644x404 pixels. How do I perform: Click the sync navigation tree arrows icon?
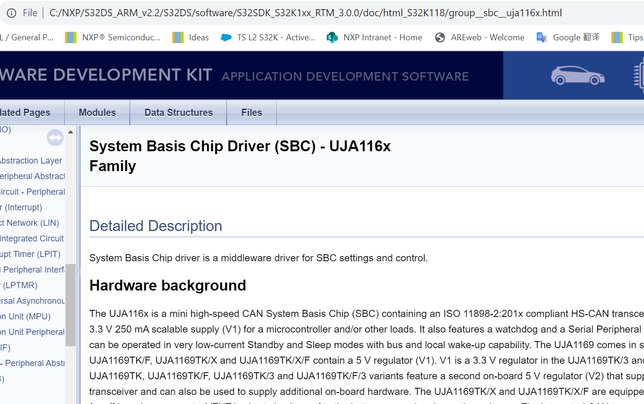coord(55,138)
